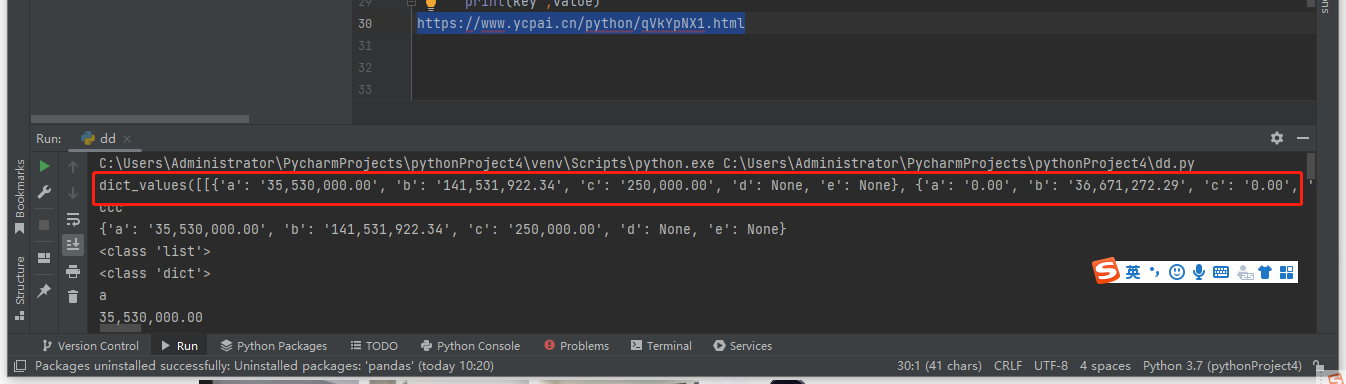This screenshot has width=1346, height=384.
Task: Click the ycpai.cn URL in editor
Action: pyautogui.click(x=581, y=23)
